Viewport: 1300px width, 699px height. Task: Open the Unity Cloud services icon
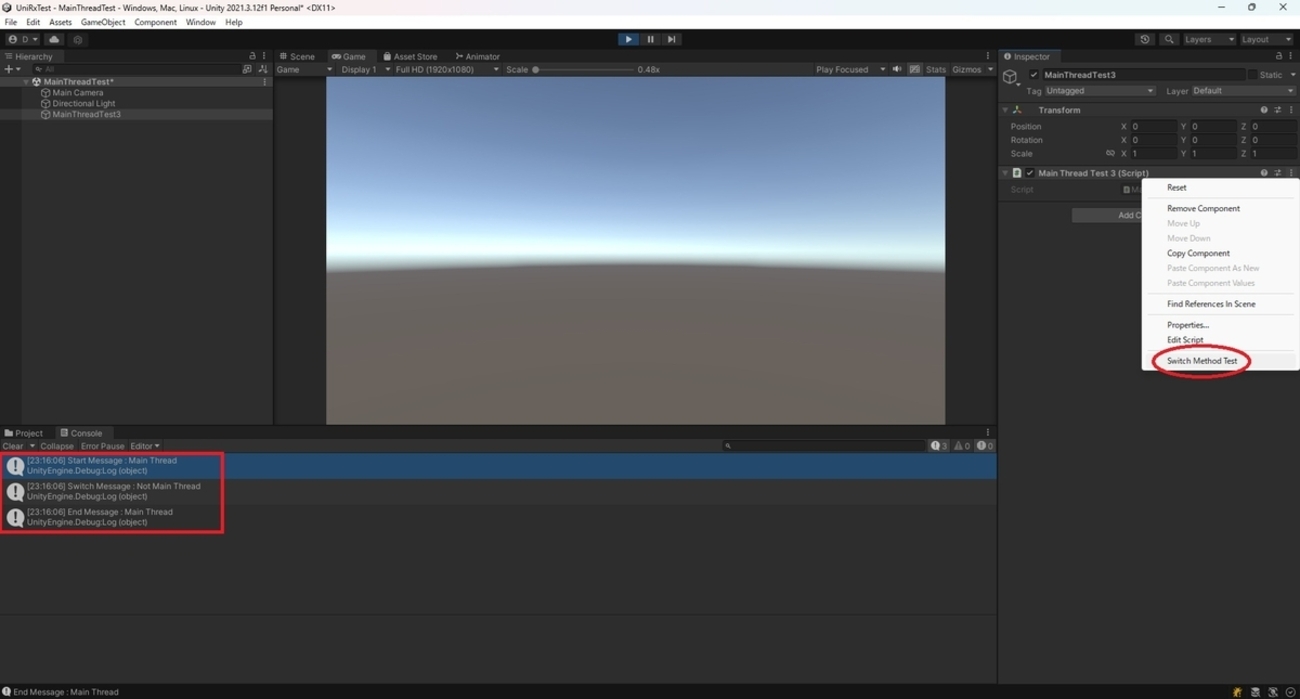coord(53,39)
